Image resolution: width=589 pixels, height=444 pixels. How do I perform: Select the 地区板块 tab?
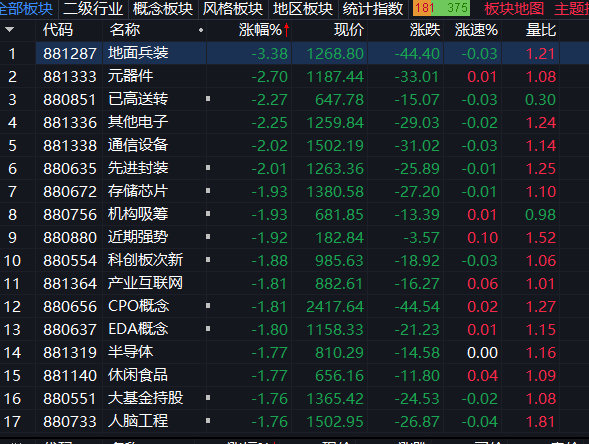tap(303, 9)
